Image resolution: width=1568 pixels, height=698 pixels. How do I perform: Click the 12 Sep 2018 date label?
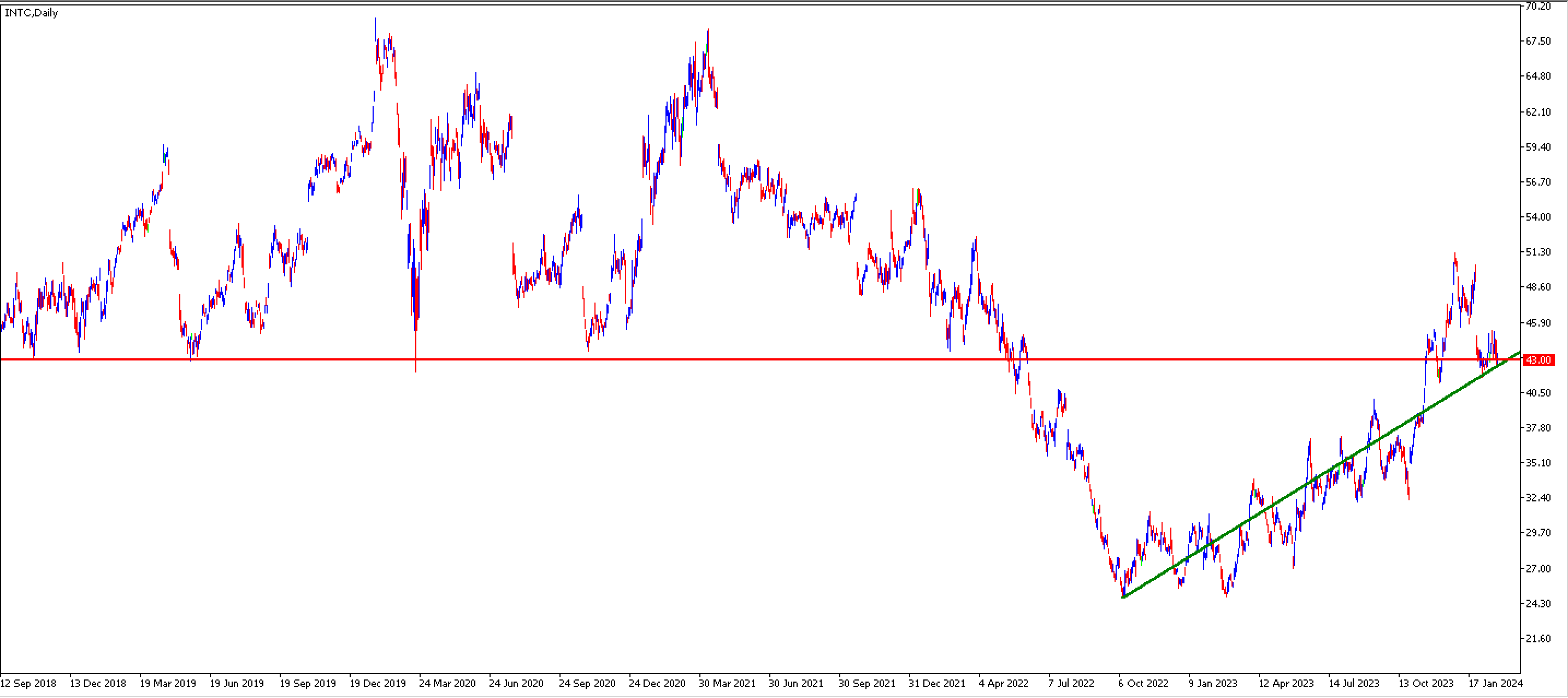point(28,683)
